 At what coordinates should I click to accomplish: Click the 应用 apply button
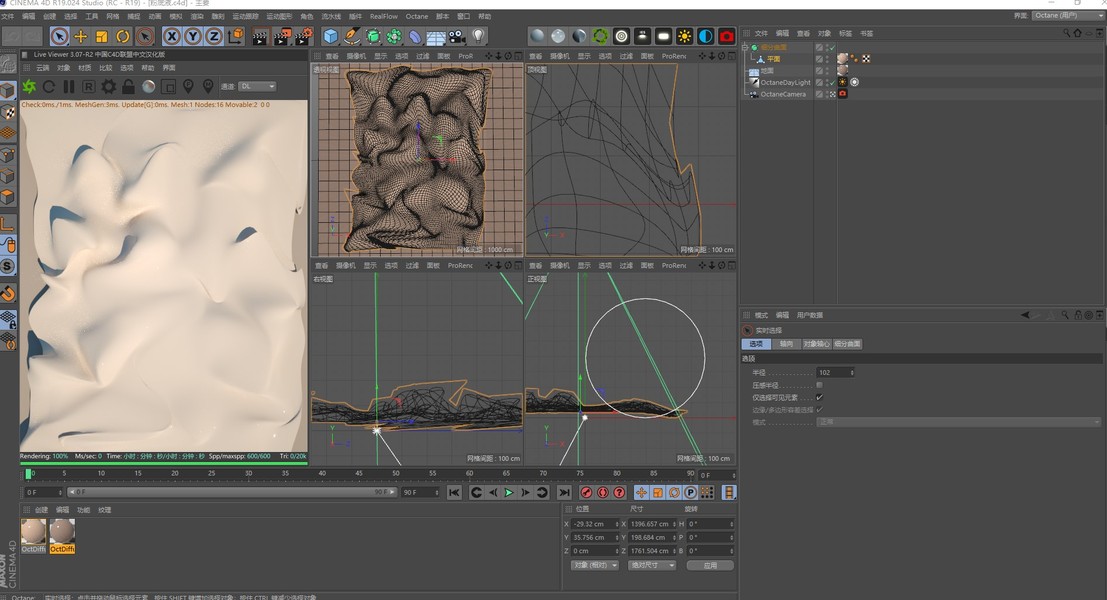coord(710,565)
